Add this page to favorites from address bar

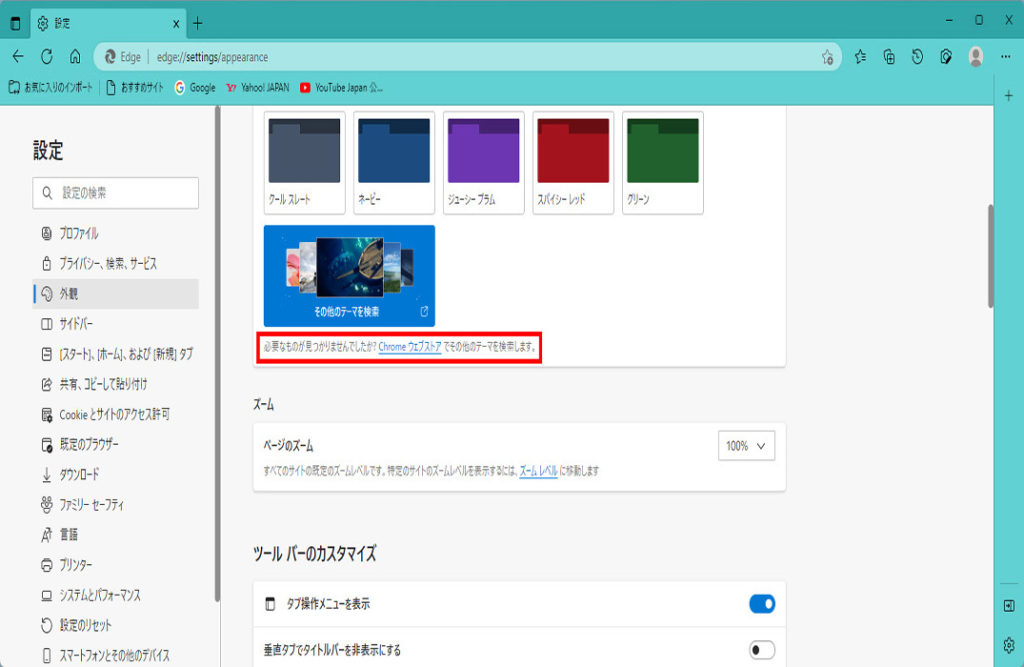[x=827, y=57]
